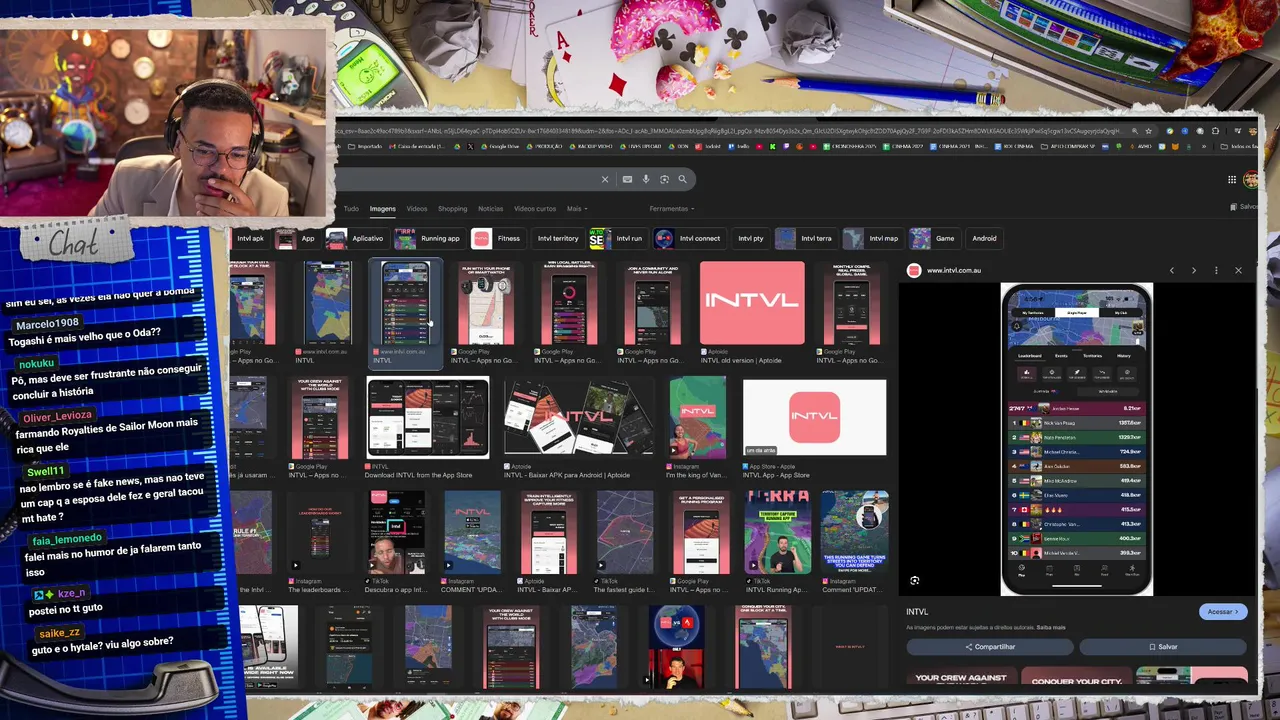Click the magnifier search submit icon
Viewport: 1280px width, 720px height.
coord(682,179)
